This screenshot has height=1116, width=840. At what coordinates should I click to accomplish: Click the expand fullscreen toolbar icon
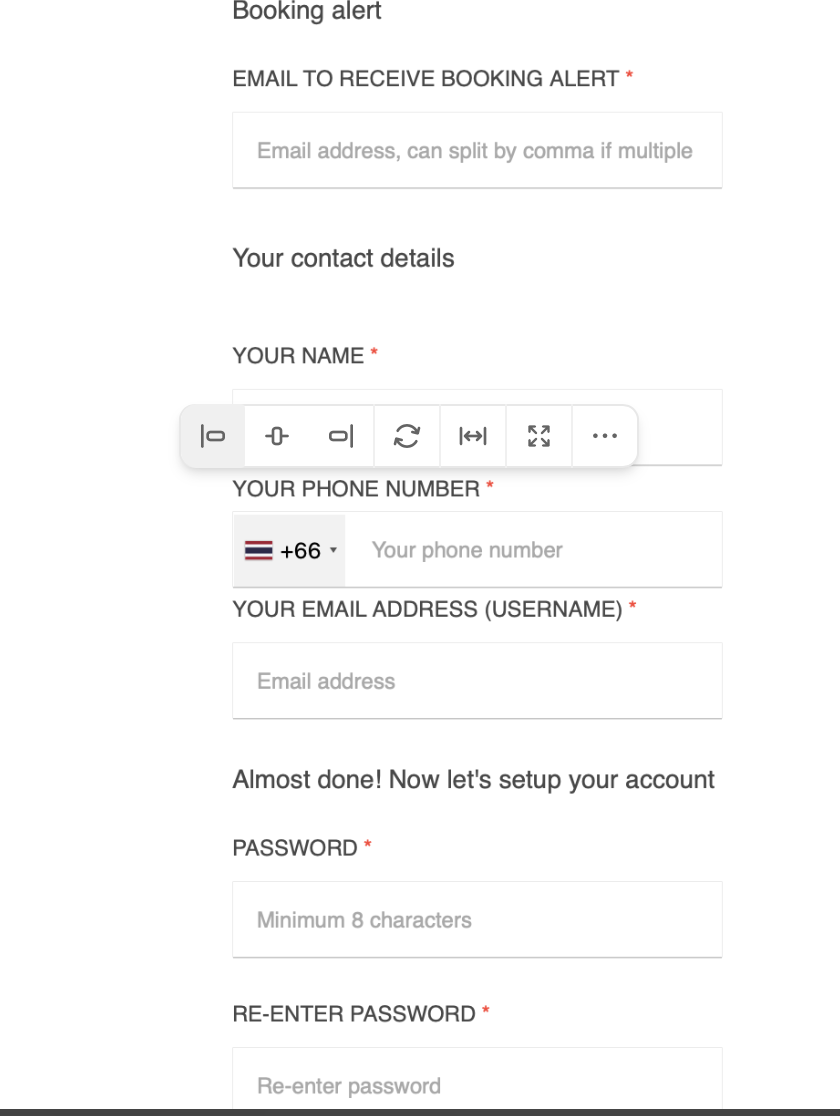(539, 436)
